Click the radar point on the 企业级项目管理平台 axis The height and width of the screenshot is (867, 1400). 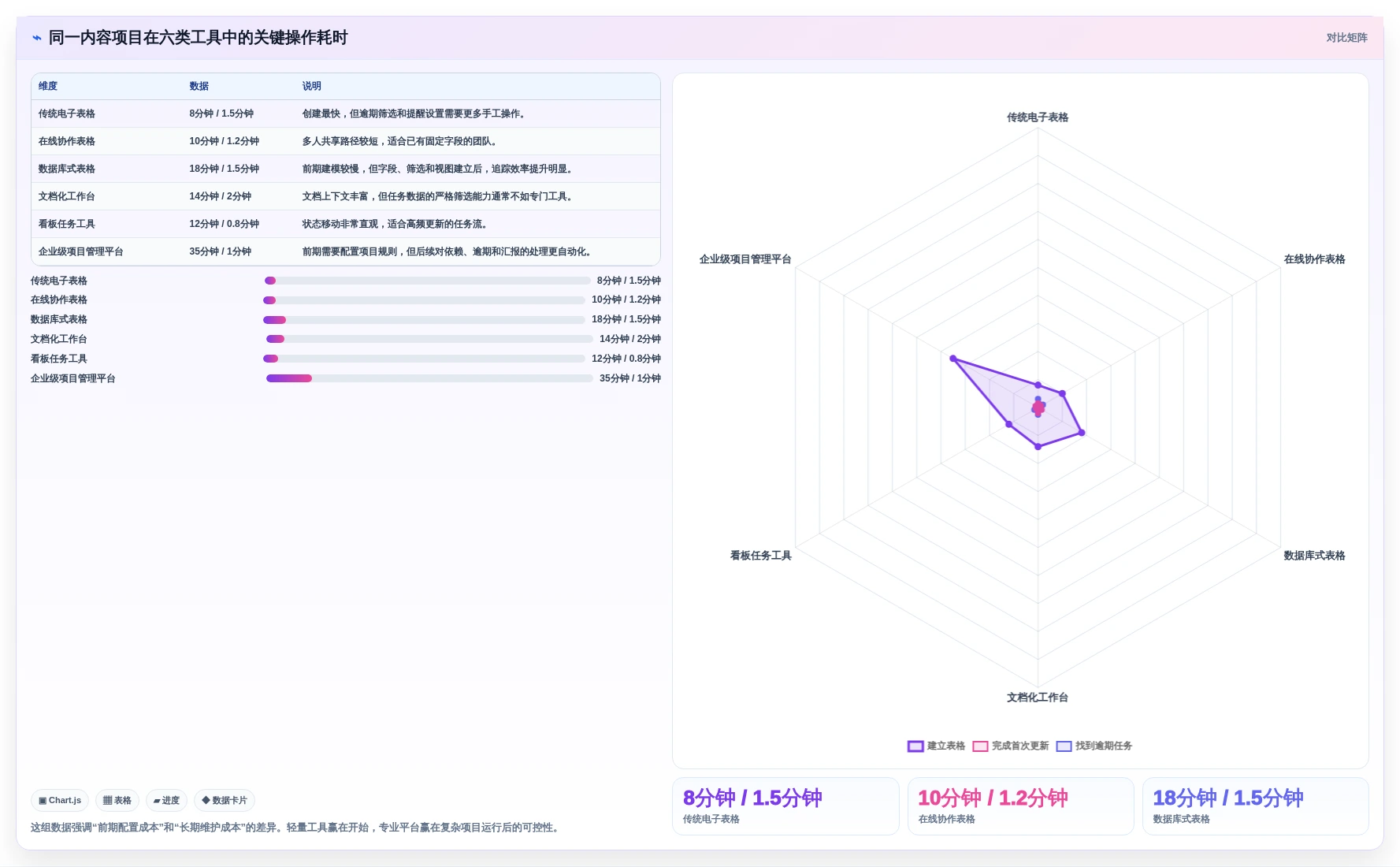pos(953,359)
